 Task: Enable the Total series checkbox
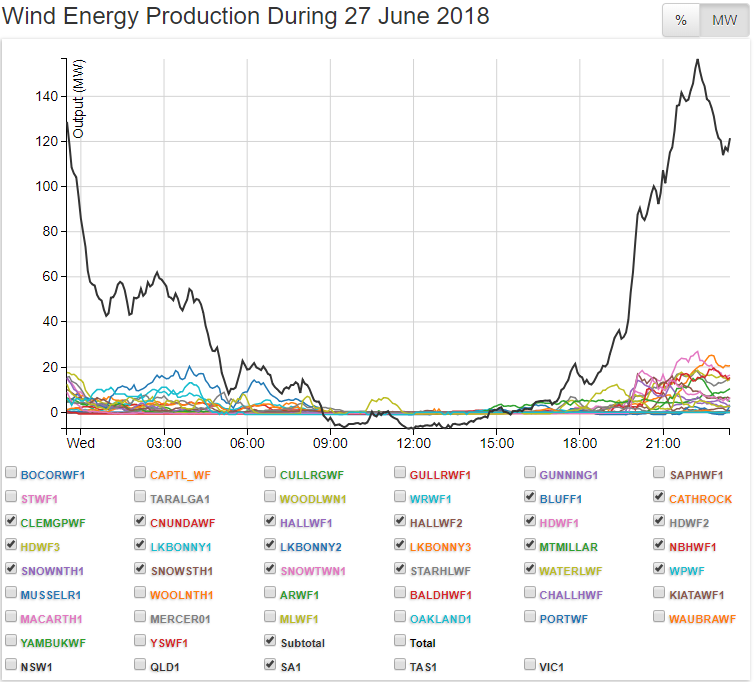[x=400, y=641]
